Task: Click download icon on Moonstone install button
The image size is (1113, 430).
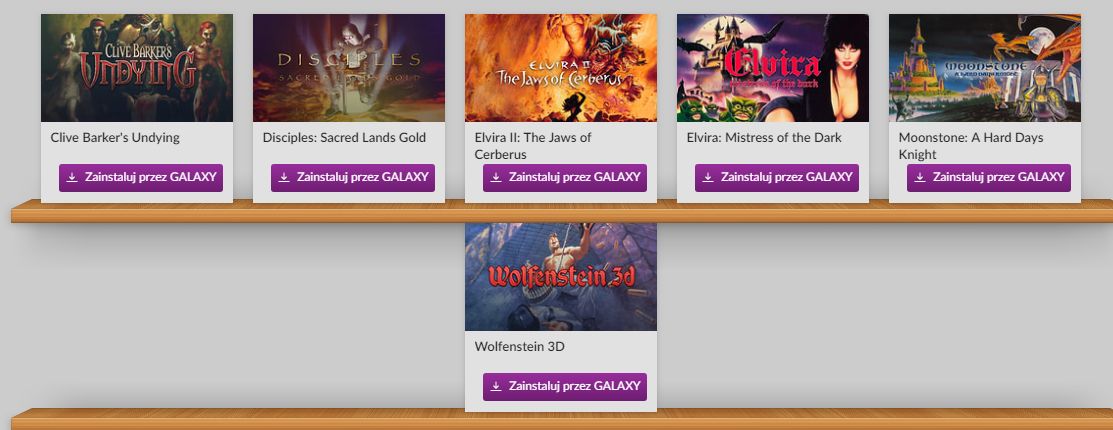Action: tap(920, 177)
